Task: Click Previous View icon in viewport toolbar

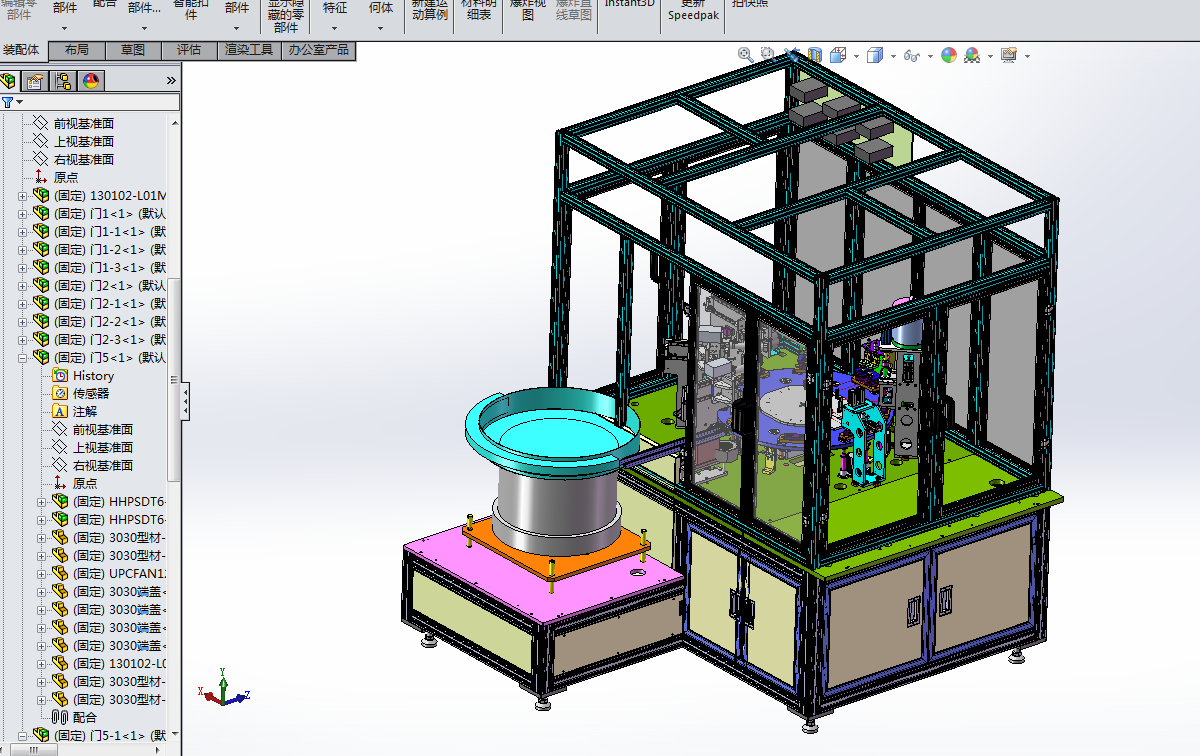Action: [792, 55]
